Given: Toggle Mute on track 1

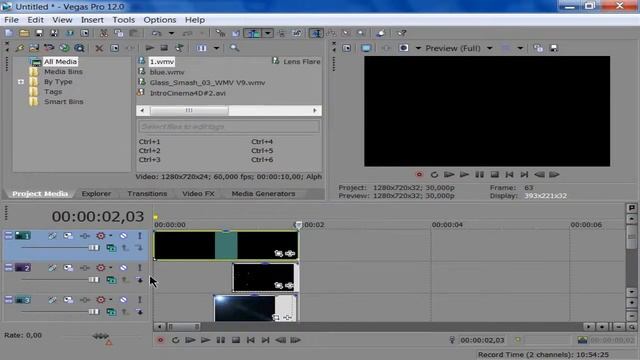Looking at the screenshot, I should 123,236.
